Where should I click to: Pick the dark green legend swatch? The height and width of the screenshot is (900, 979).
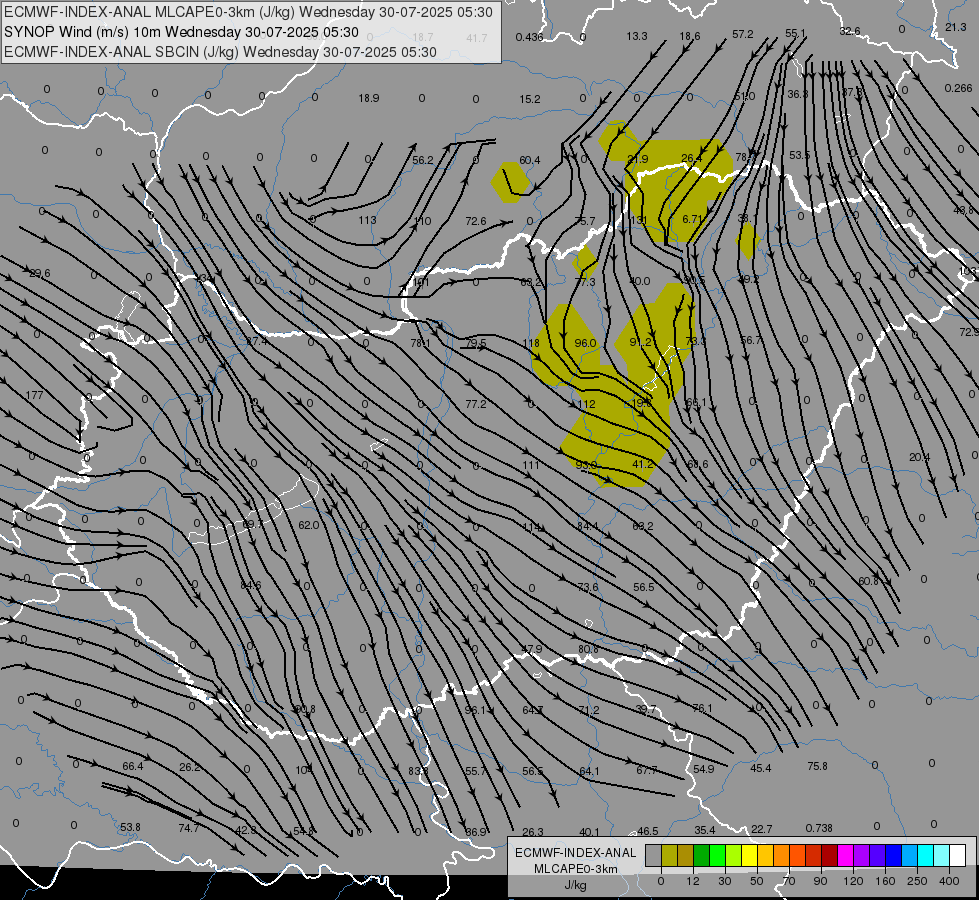[702, 856]
